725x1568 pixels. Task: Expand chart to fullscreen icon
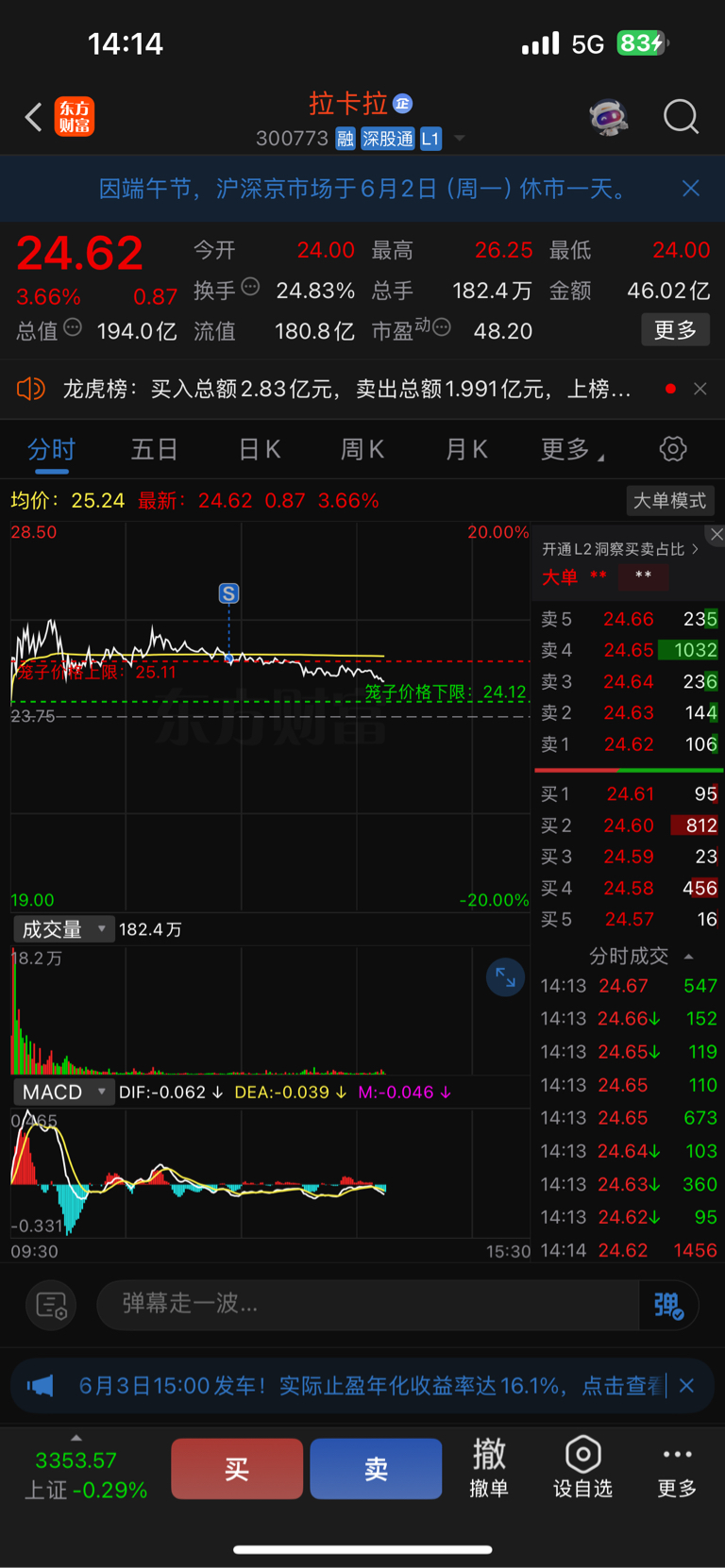(505, 977)
